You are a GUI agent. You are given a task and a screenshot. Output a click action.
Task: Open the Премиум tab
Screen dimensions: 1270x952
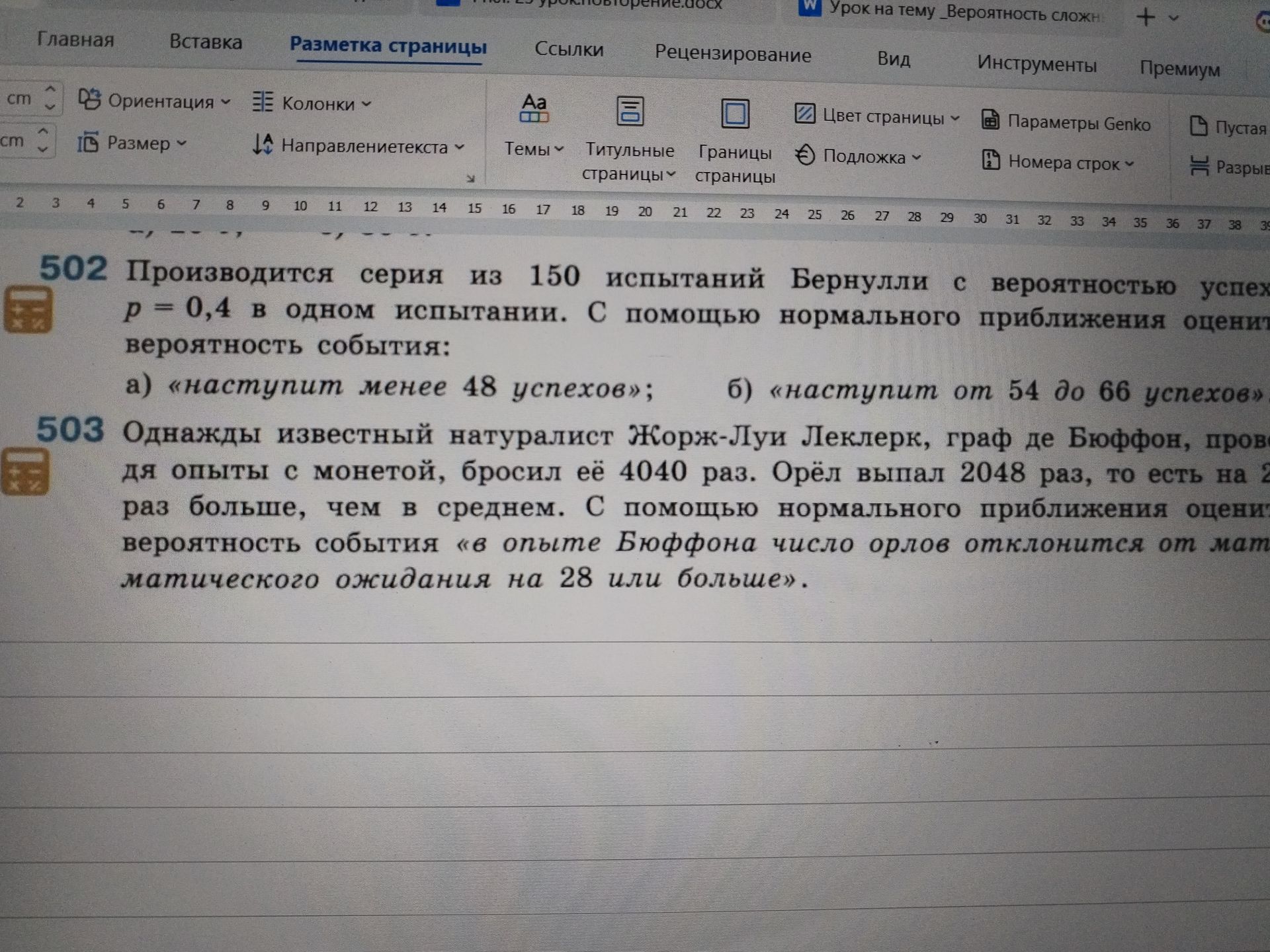pyautogui.click(x=1179, y=69)
